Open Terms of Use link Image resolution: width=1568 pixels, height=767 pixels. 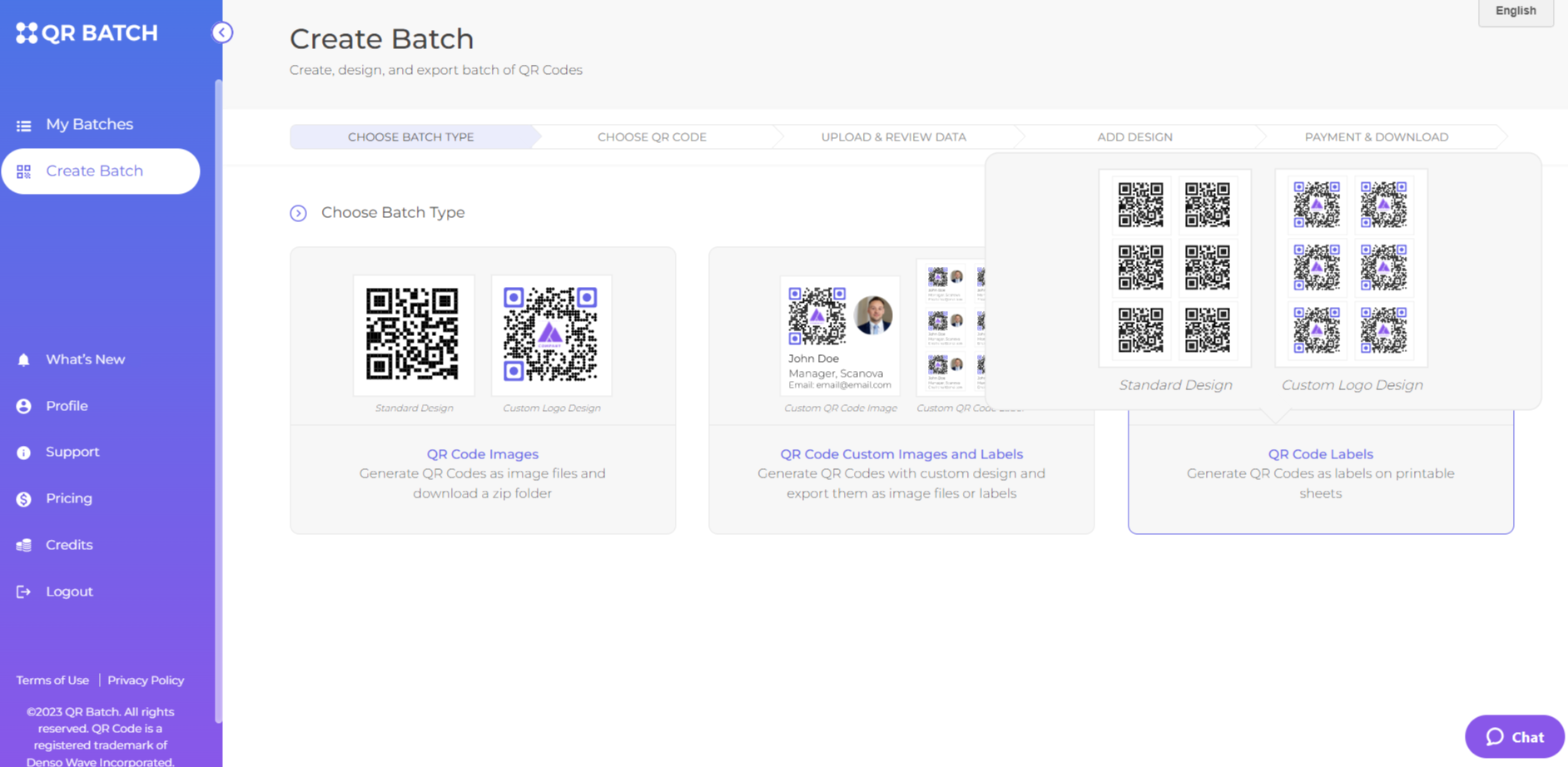tap(52, 680)
